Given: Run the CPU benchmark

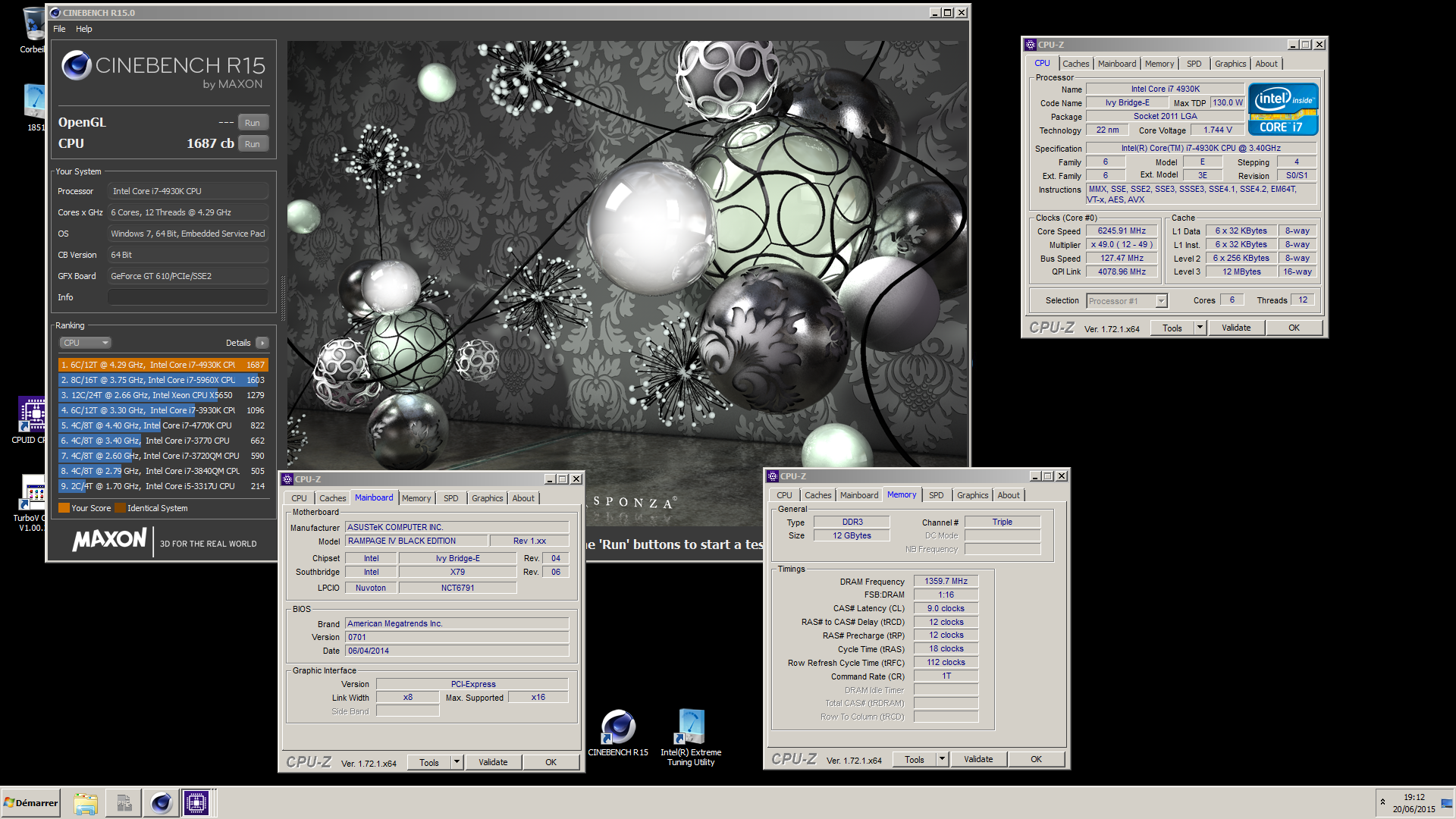Looking at the screenshot, I should [x=253, y=144].
